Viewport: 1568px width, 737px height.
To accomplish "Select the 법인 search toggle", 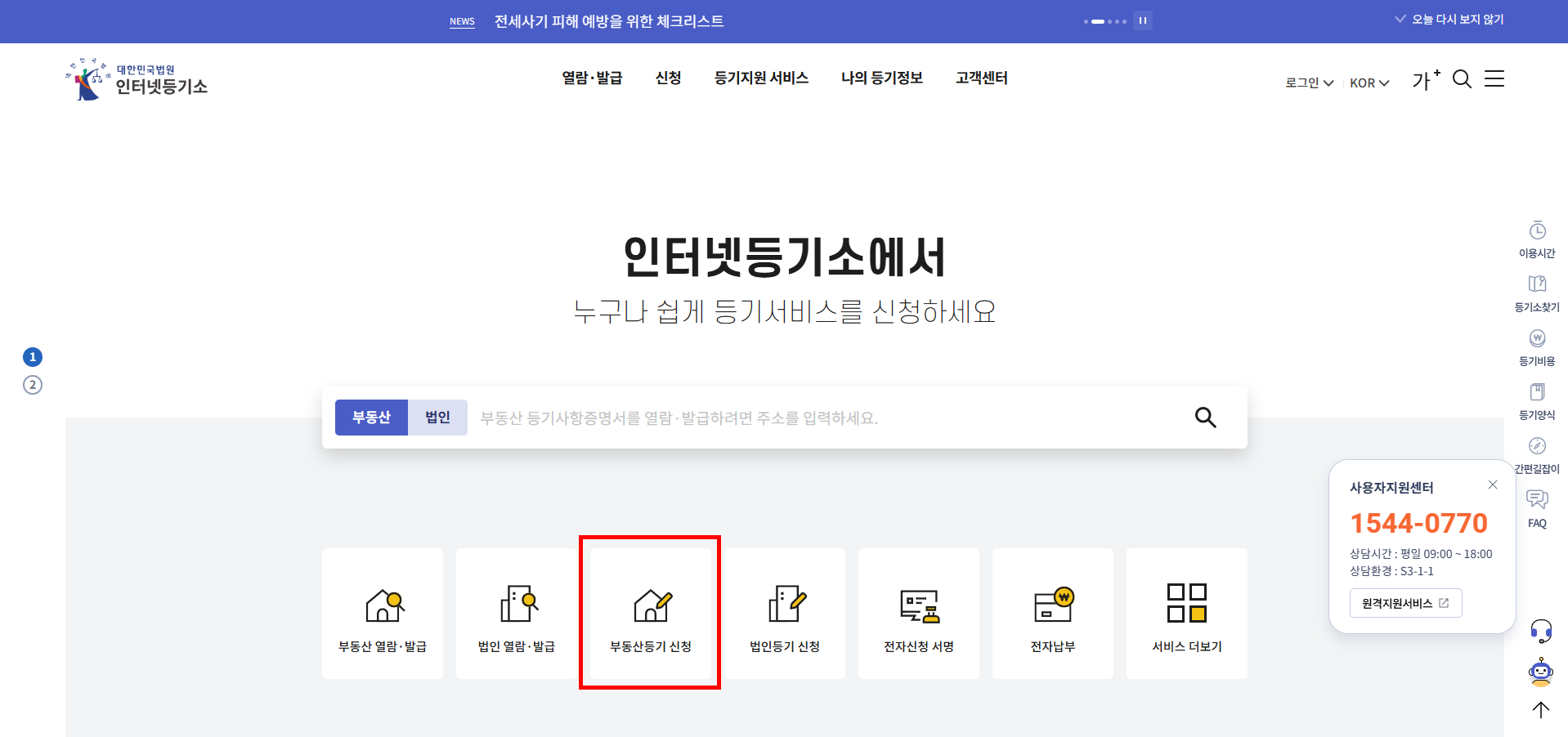I will point(437,418).
